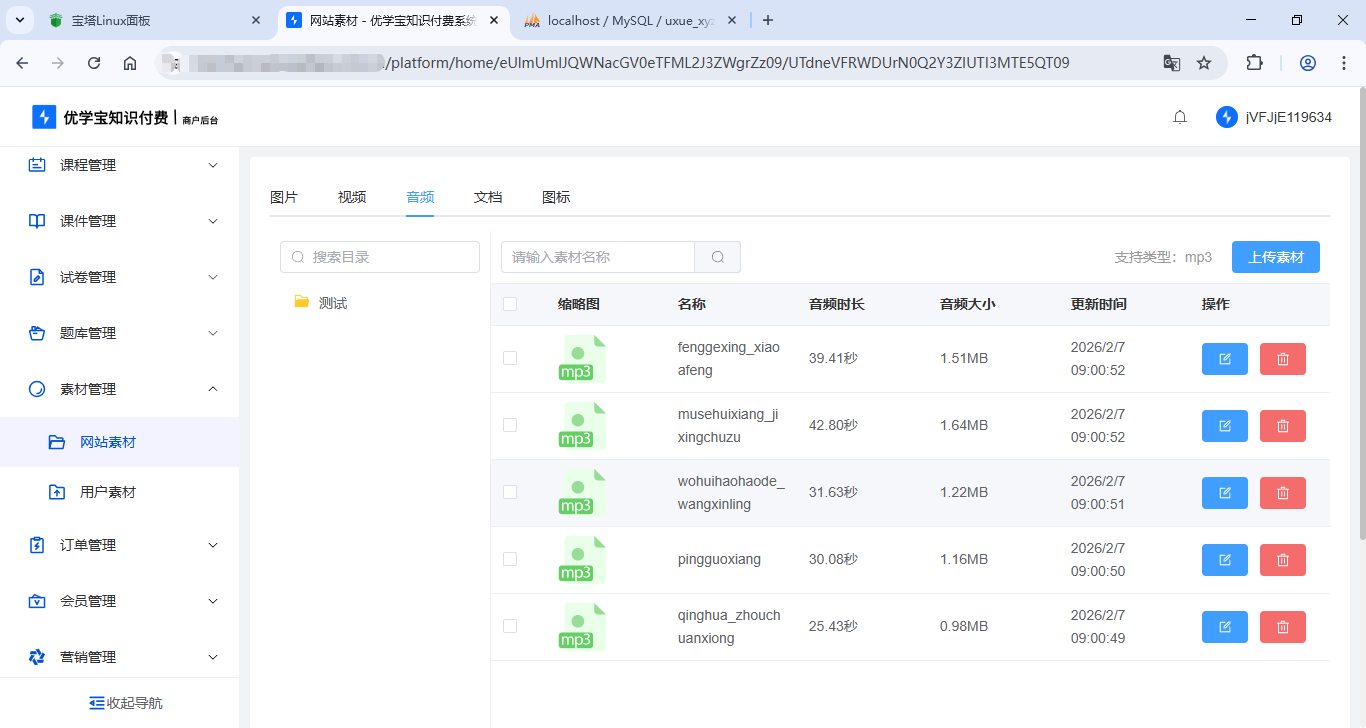
Task: Tick the select-all checkbox in the table header
Action: coord(510,304)
